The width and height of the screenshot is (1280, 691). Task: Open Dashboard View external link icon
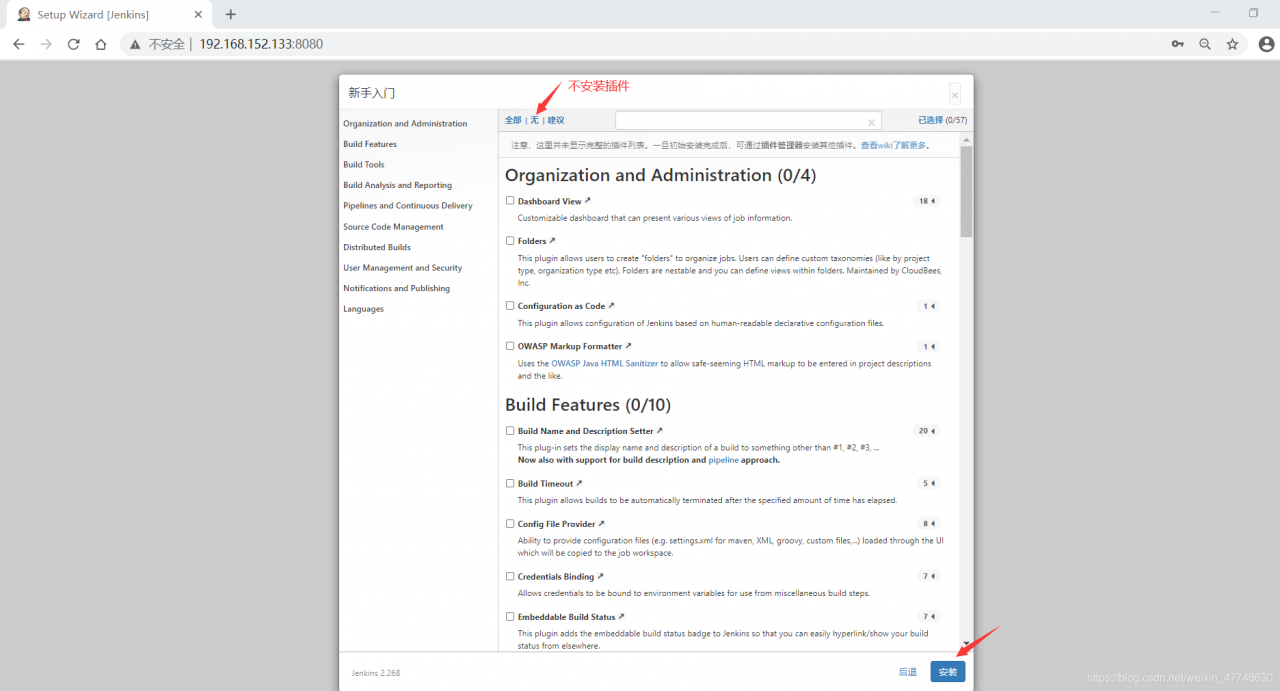(x=588, y=201)
